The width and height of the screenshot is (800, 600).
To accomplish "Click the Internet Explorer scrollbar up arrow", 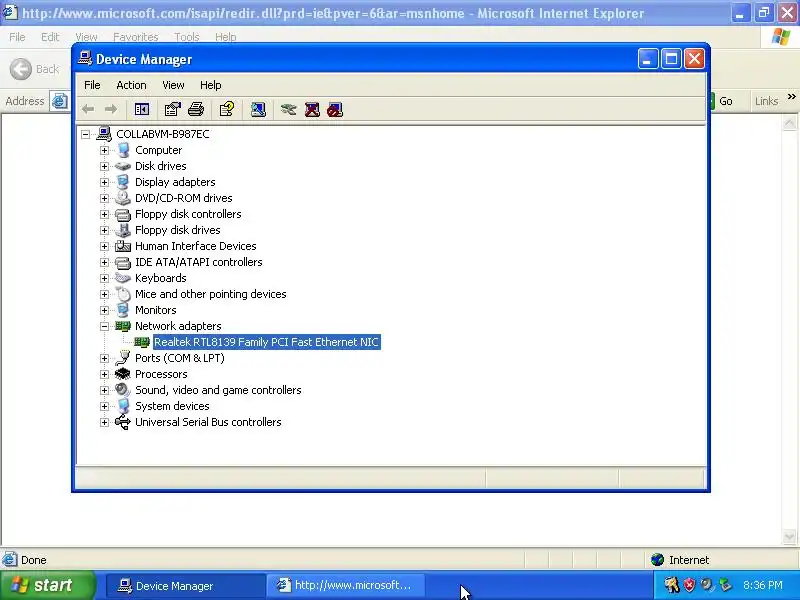I will [789, 123].
